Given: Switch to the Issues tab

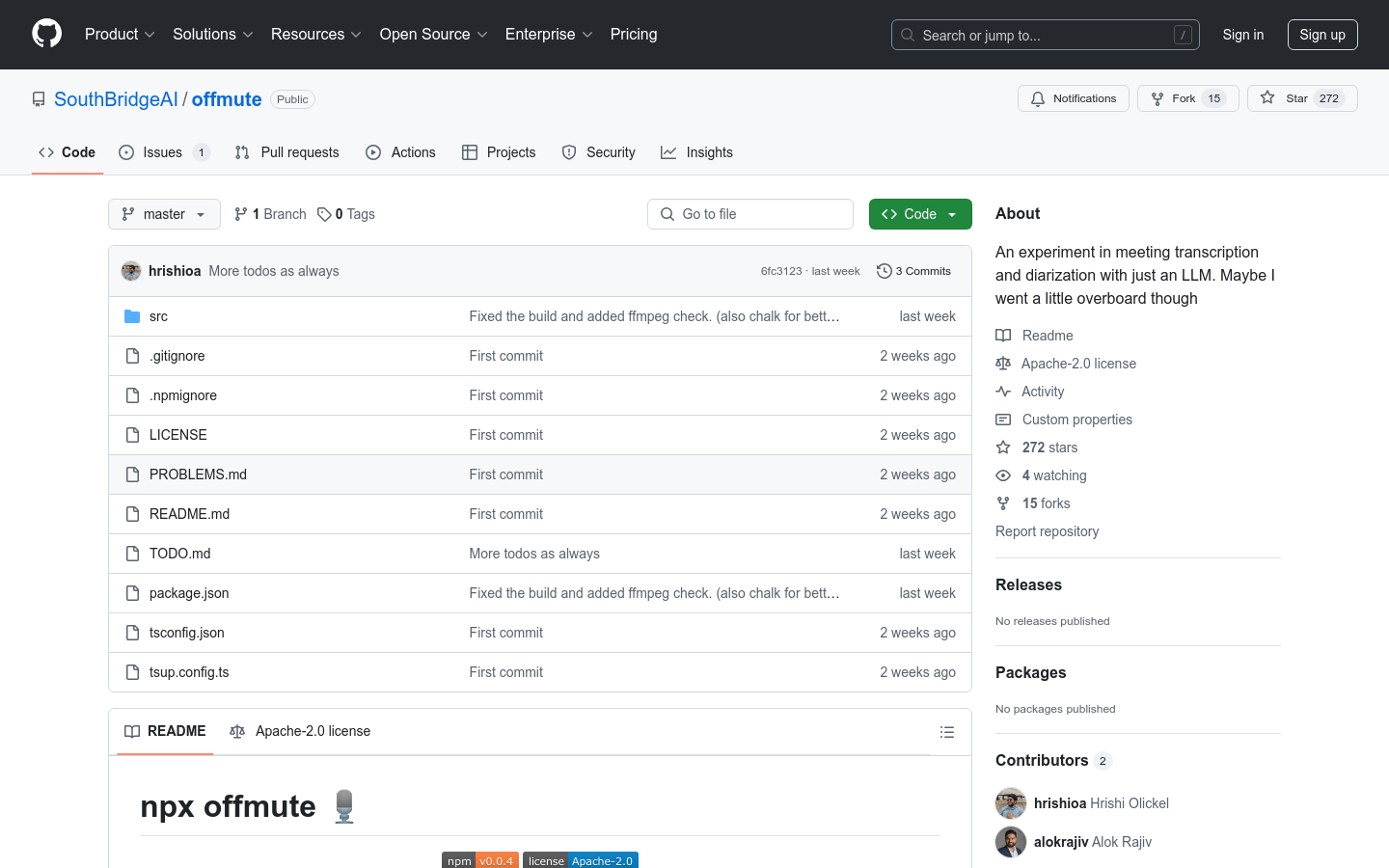Looking at the screenshot, I should [x=164, y=152].
